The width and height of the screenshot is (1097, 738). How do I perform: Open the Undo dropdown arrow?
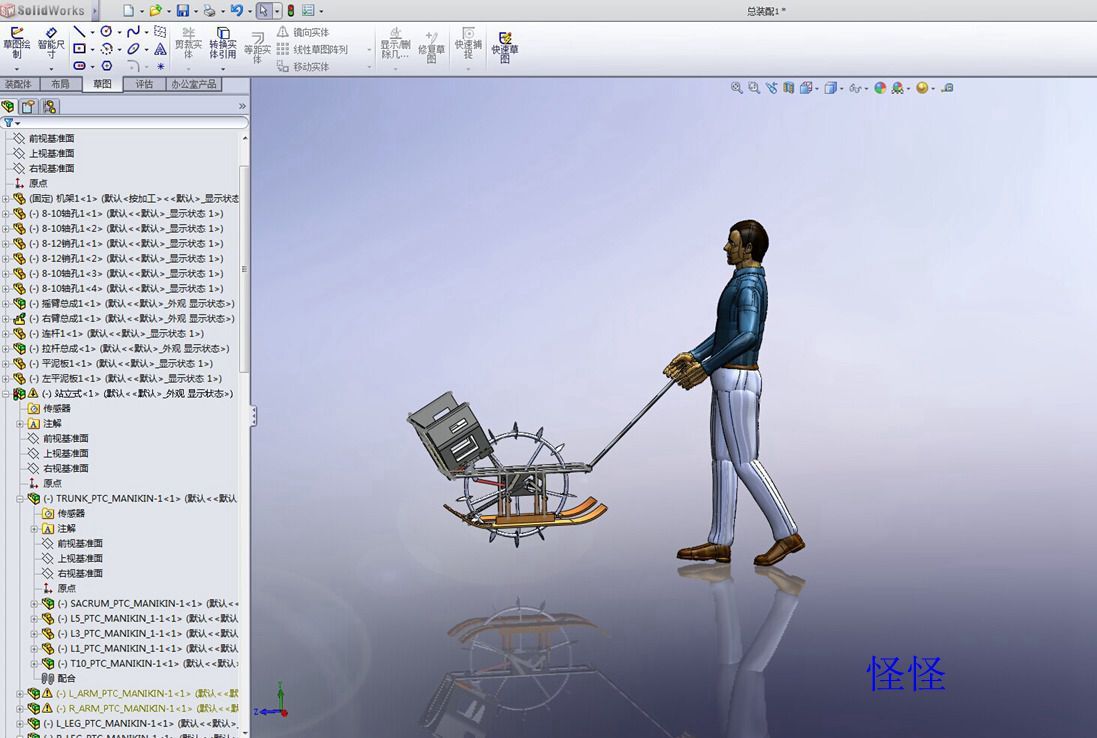(x=247, y=11)
